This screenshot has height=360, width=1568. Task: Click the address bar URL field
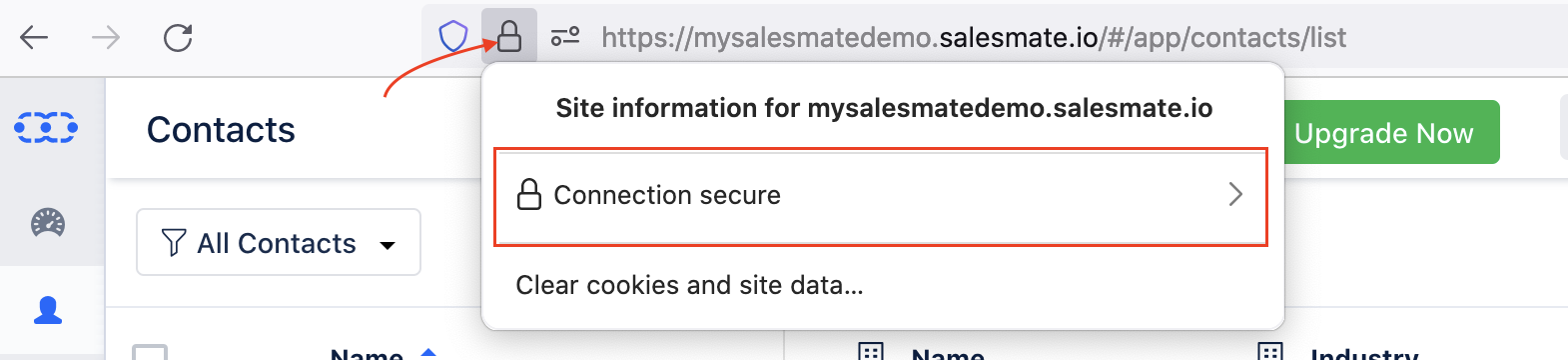point(973,38)
